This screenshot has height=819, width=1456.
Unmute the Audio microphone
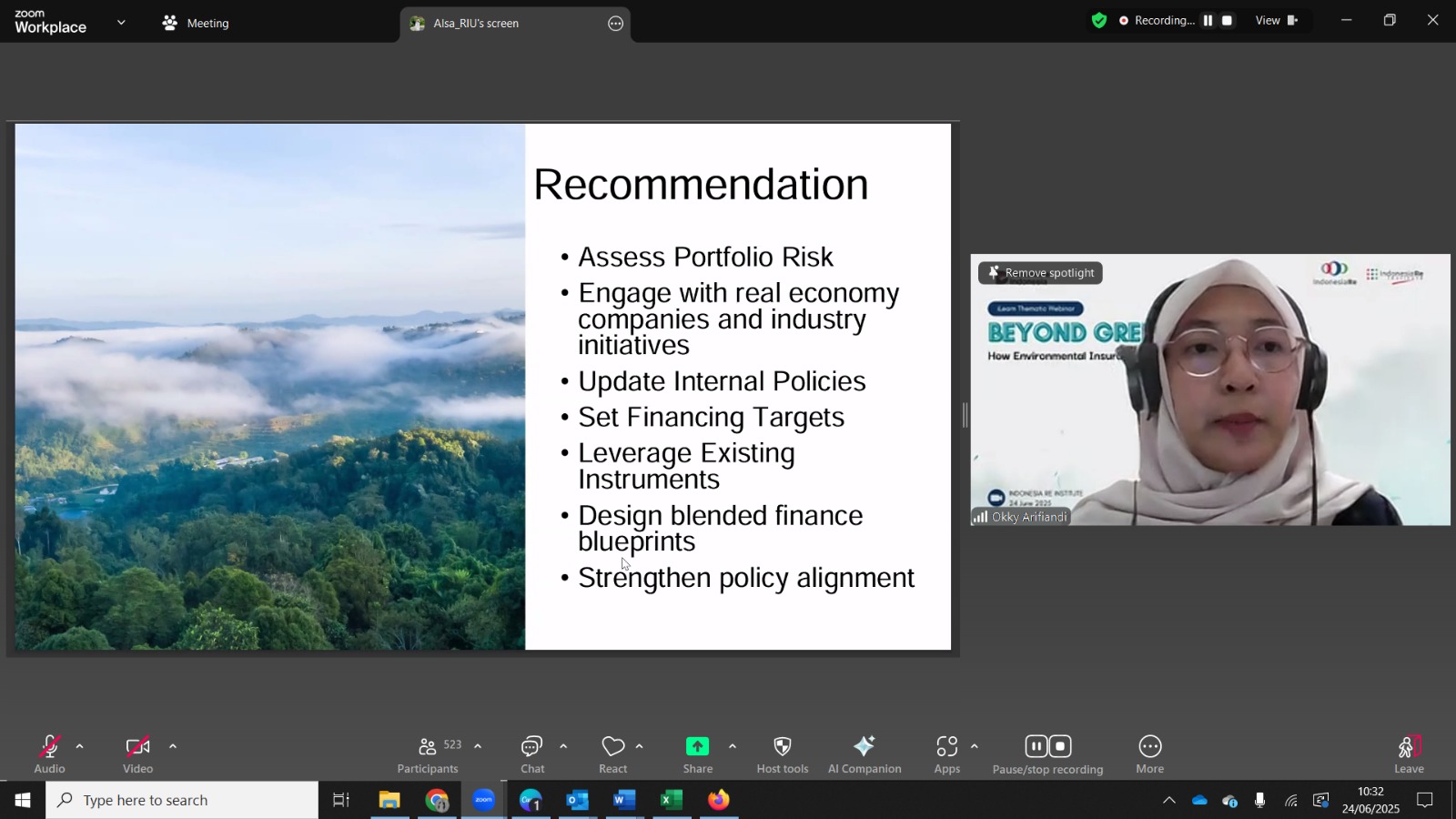50,754
